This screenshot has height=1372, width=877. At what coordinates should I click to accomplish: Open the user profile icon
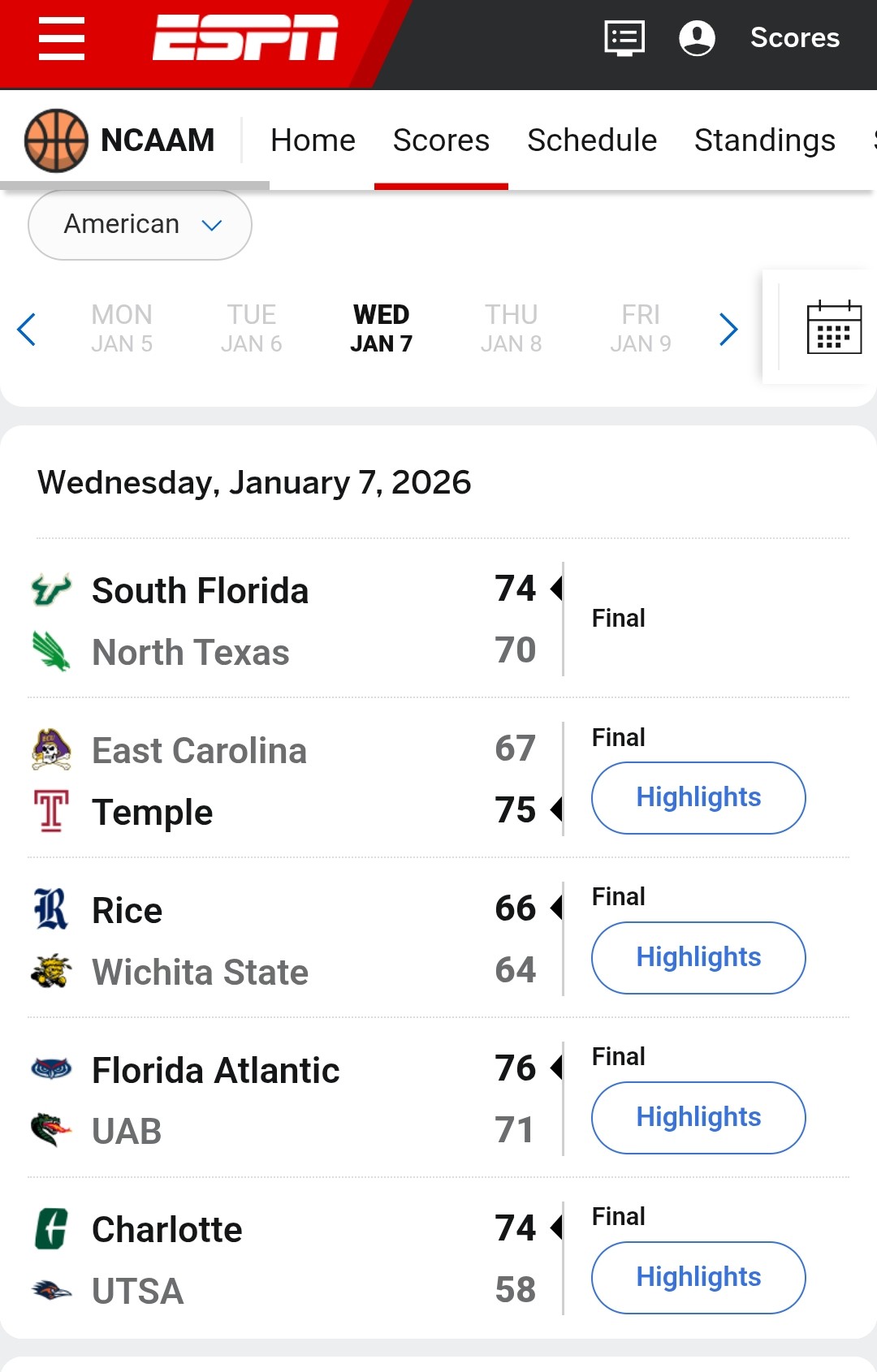697,38
